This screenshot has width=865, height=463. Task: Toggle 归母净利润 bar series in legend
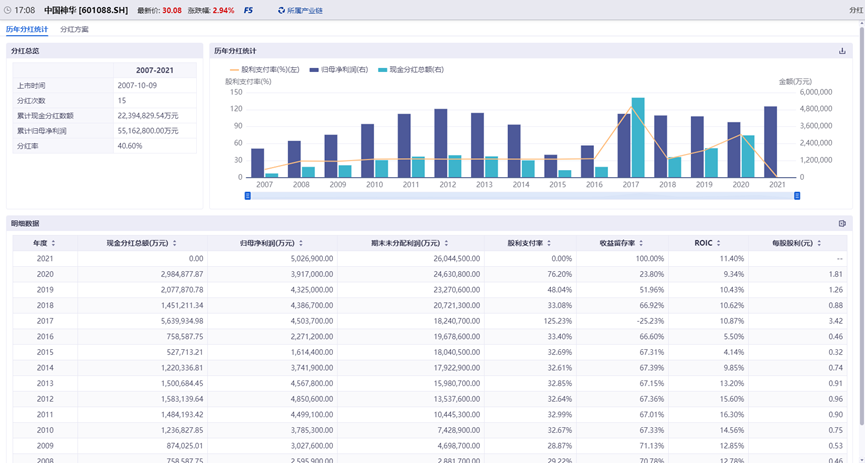point(339,70)
